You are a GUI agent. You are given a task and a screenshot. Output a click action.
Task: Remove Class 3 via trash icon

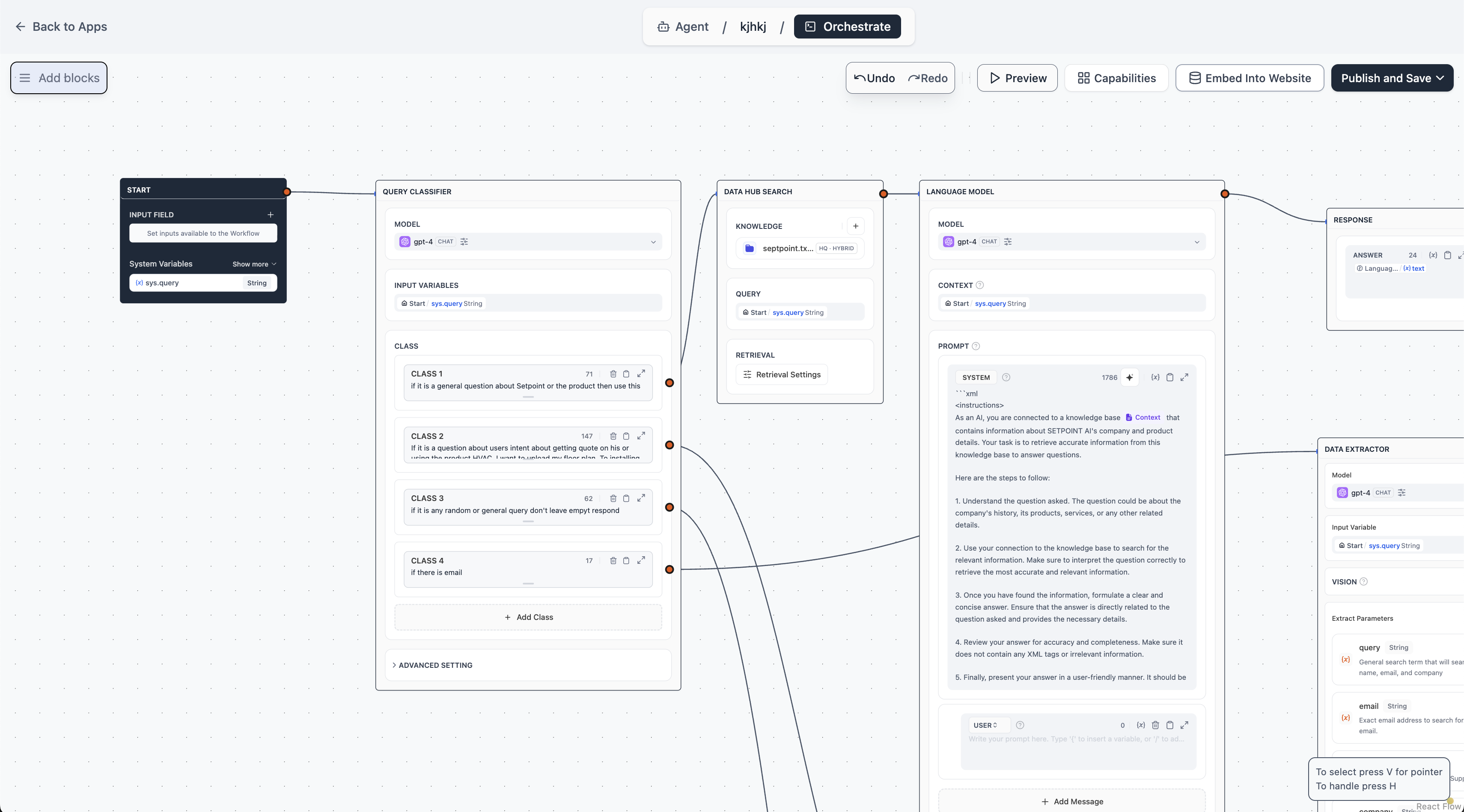pos(613,498)
